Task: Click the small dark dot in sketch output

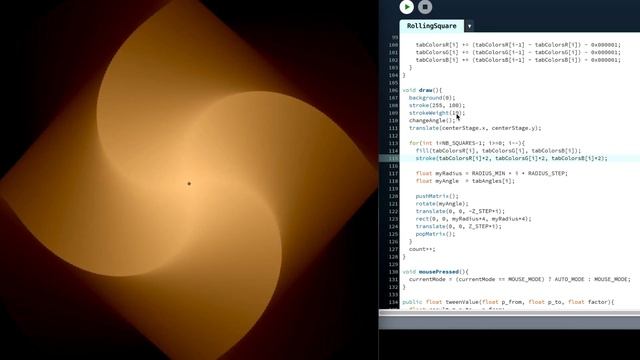Action: (189, 184)
